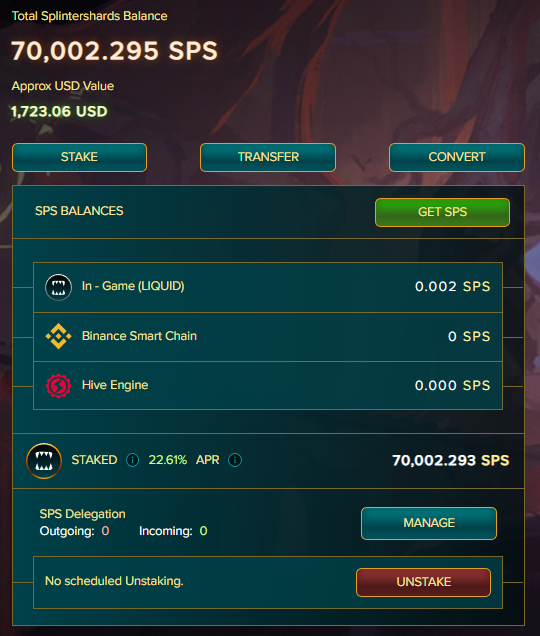Click the CONVERT button

coord(457,157)
